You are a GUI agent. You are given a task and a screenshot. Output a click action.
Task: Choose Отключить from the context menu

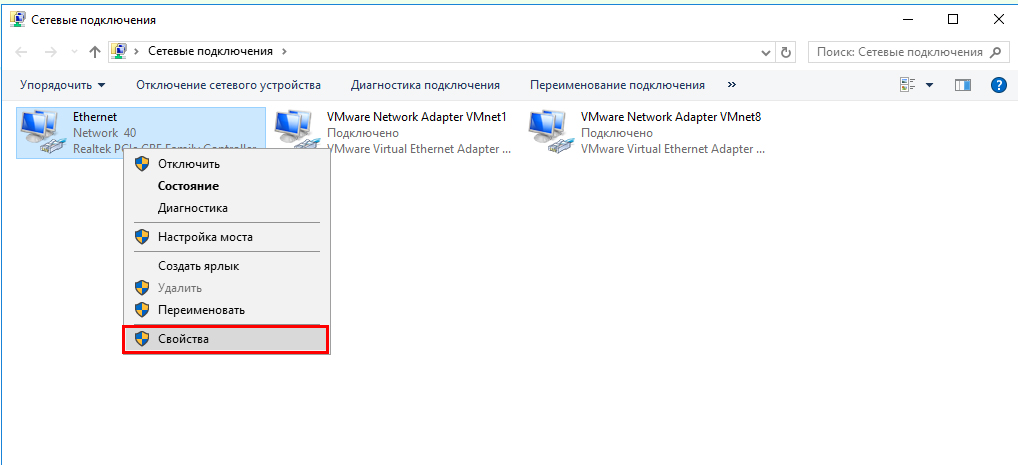pyautogui.click(x=226, y=164)
